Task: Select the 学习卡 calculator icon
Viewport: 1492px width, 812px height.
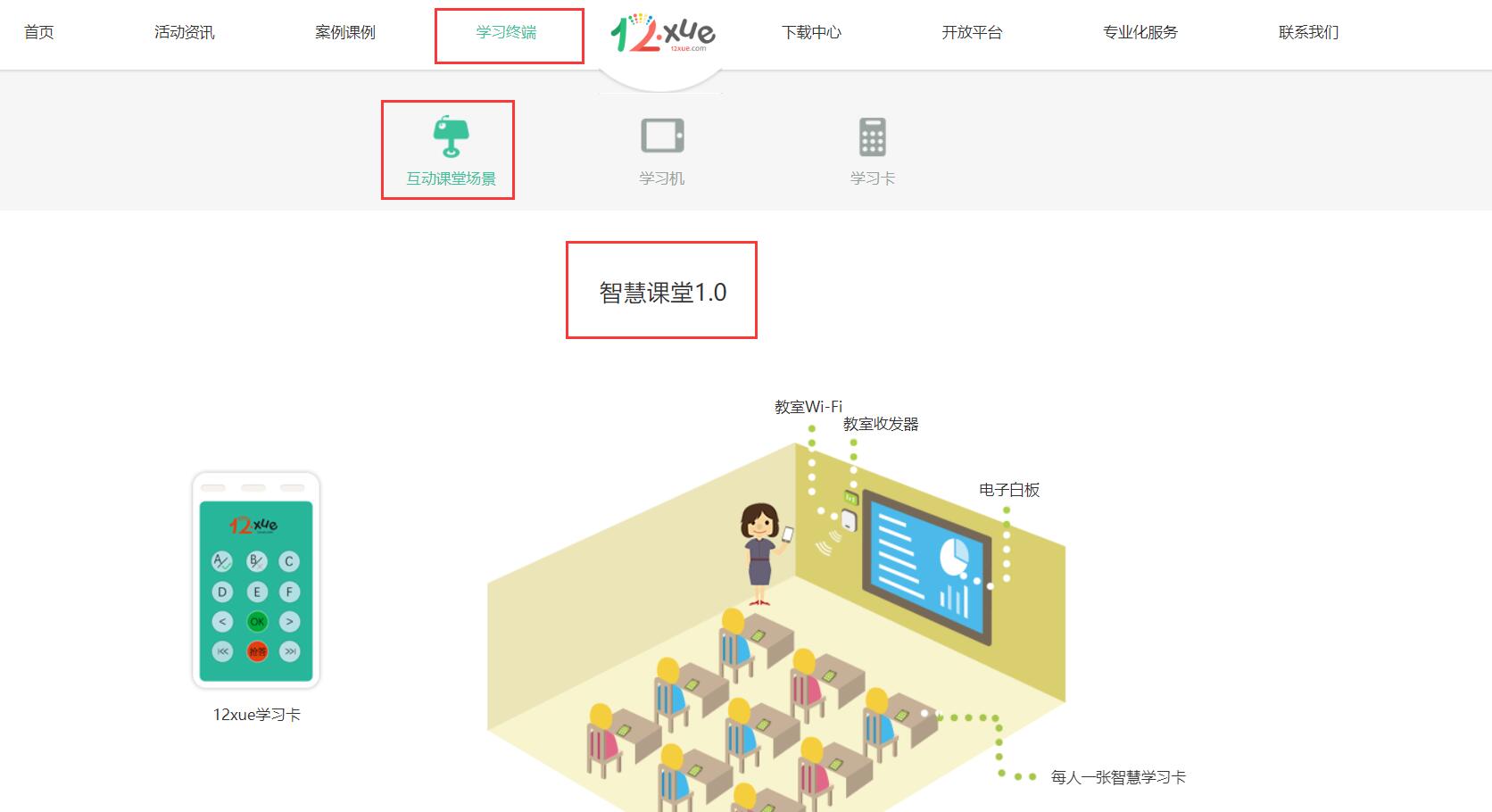Action: [872, 137]
